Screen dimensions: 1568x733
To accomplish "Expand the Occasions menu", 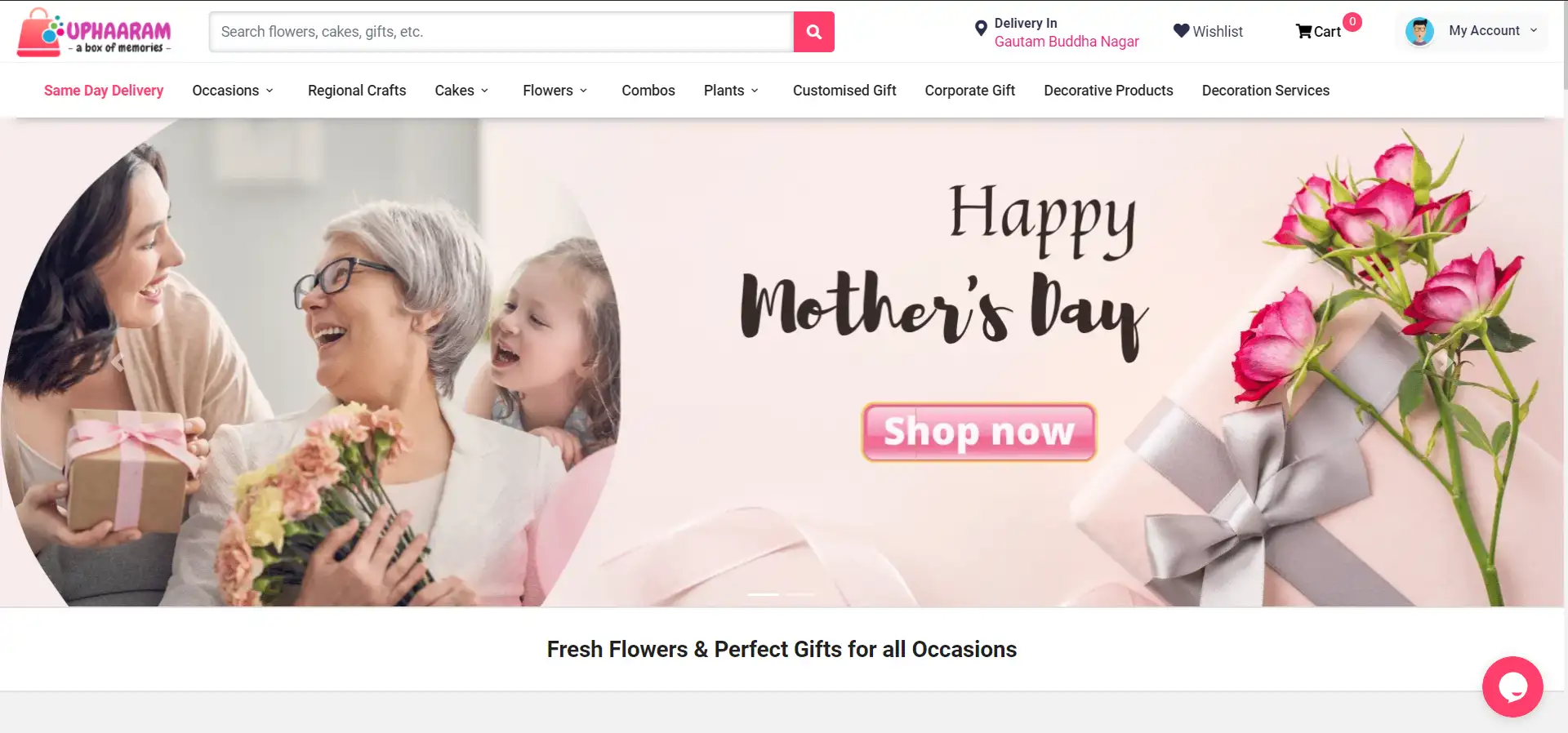I will coord(233,91).
